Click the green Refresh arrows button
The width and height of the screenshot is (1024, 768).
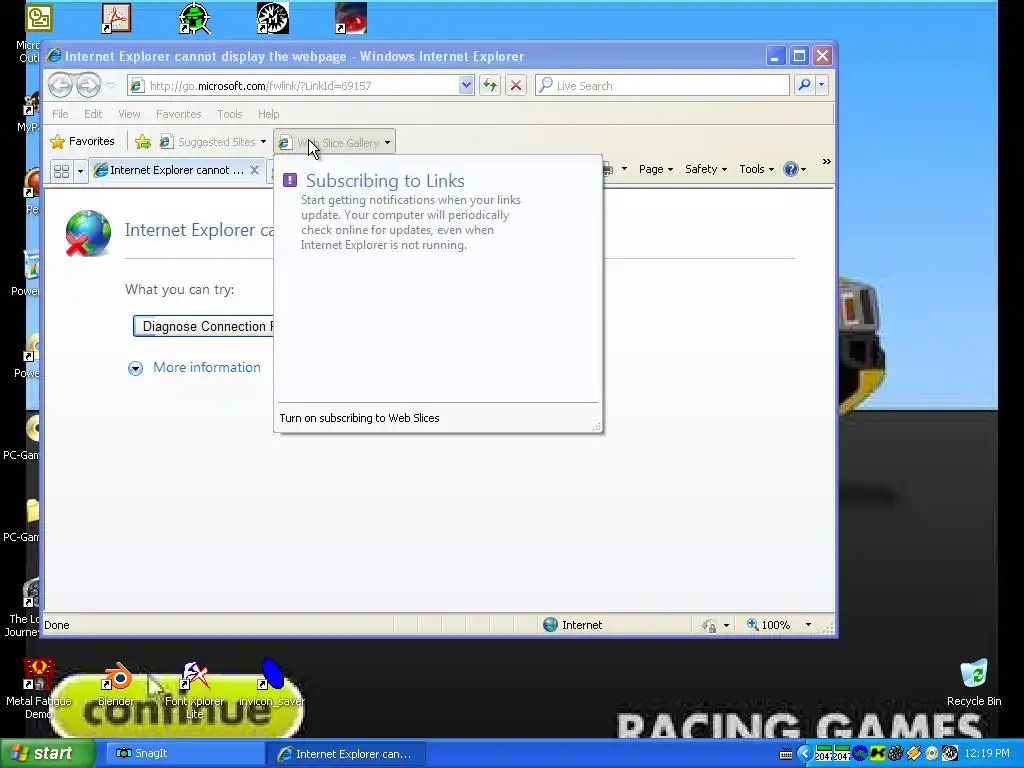(x=490, y=85)
